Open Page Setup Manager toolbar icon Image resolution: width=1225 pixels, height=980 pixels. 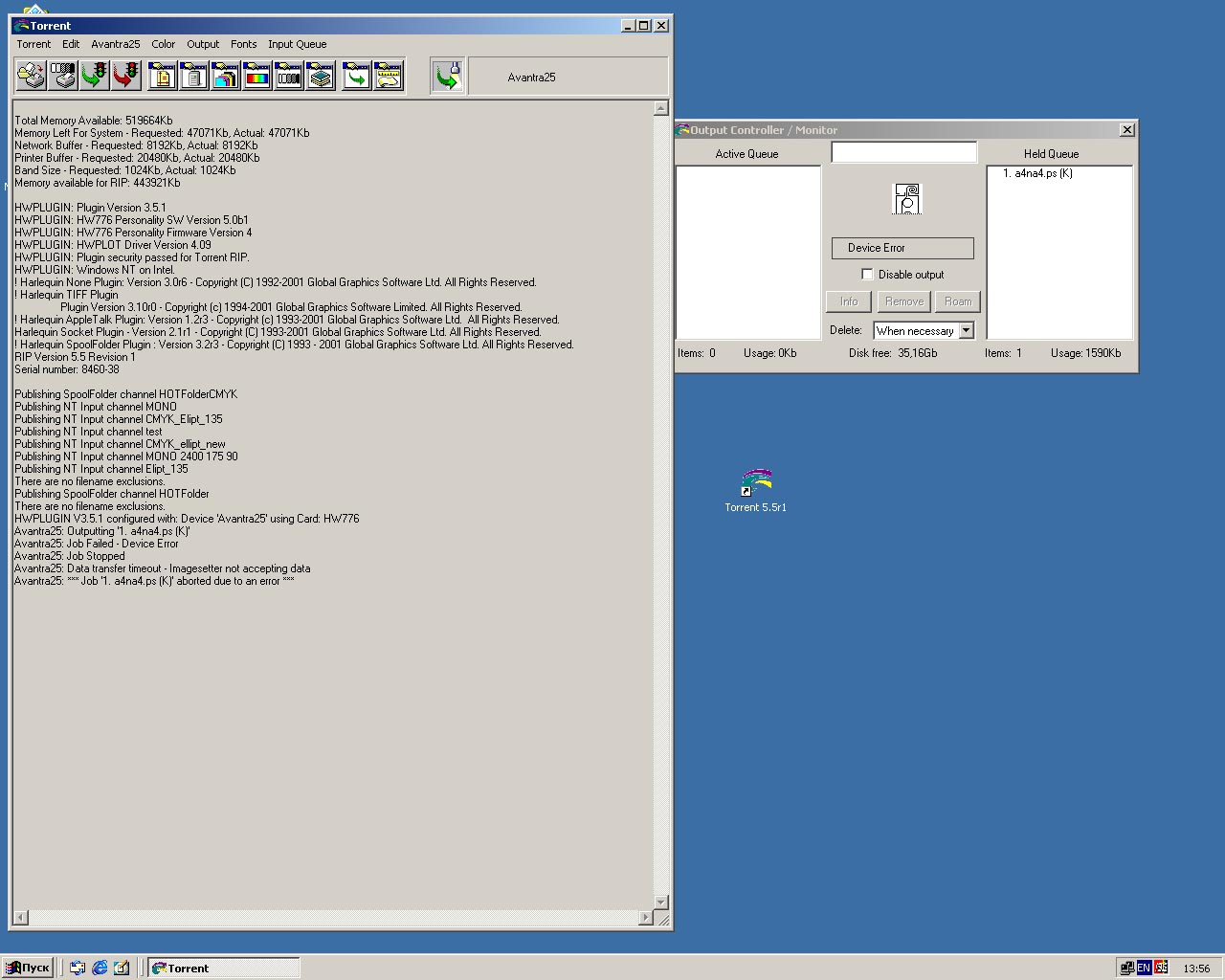click(x=163, y=76)
